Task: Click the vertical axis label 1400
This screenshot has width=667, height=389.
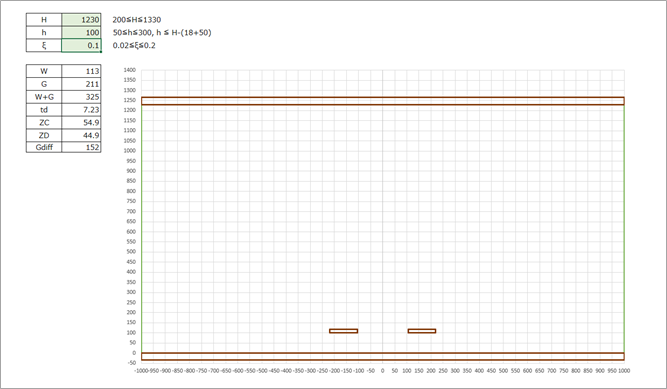Action: [x=130, y=70]
